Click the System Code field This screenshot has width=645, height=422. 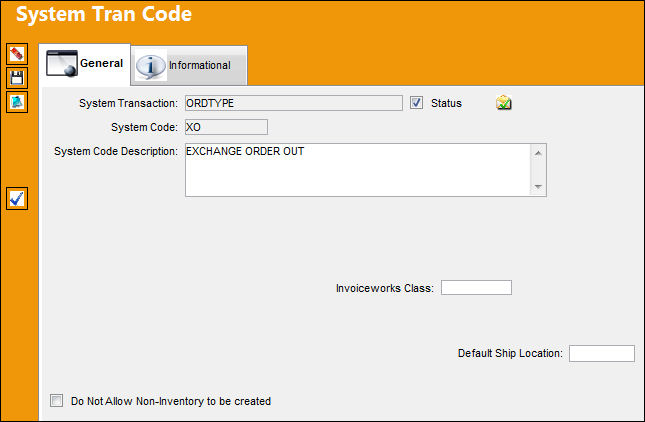[226, 127]
